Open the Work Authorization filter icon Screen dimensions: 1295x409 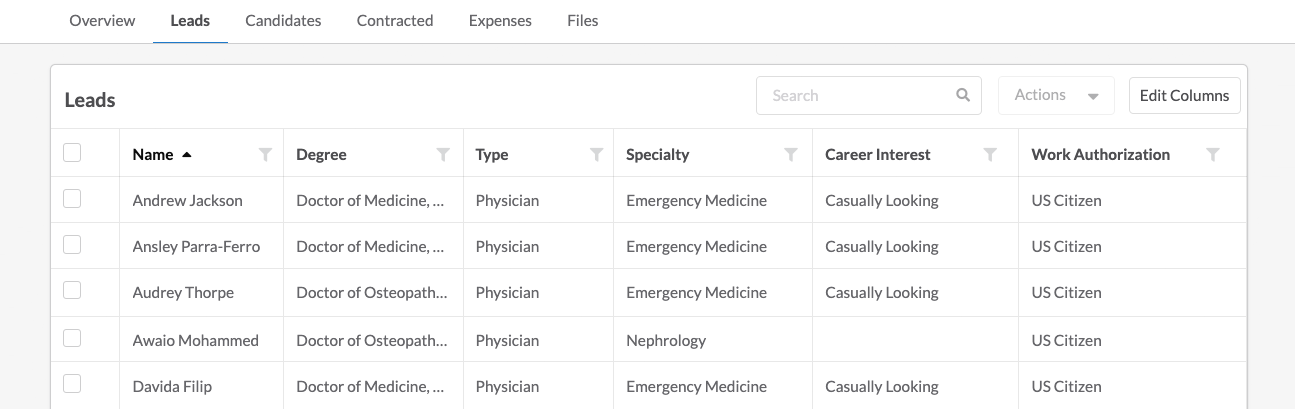tap(1213, 154)
